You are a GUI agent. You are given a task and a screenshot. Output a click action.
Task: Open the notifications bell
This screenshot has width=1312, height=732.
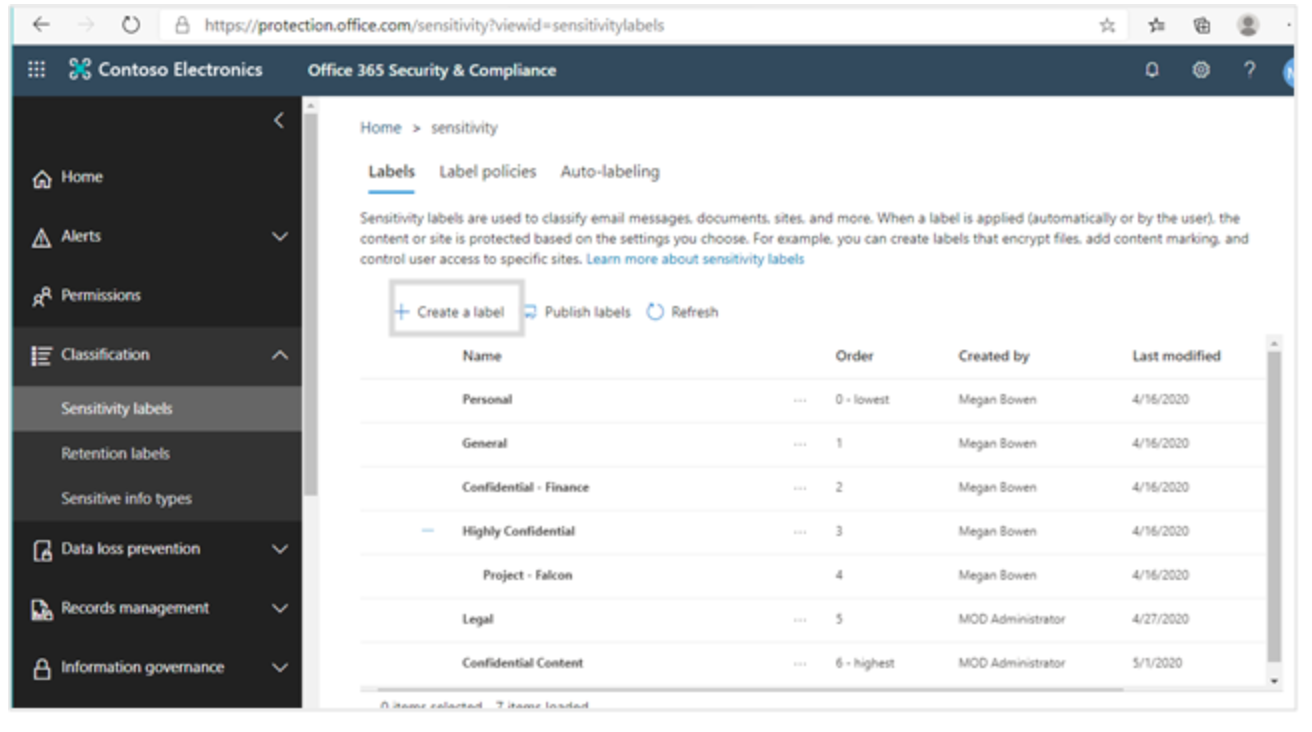coord(1151,70)
